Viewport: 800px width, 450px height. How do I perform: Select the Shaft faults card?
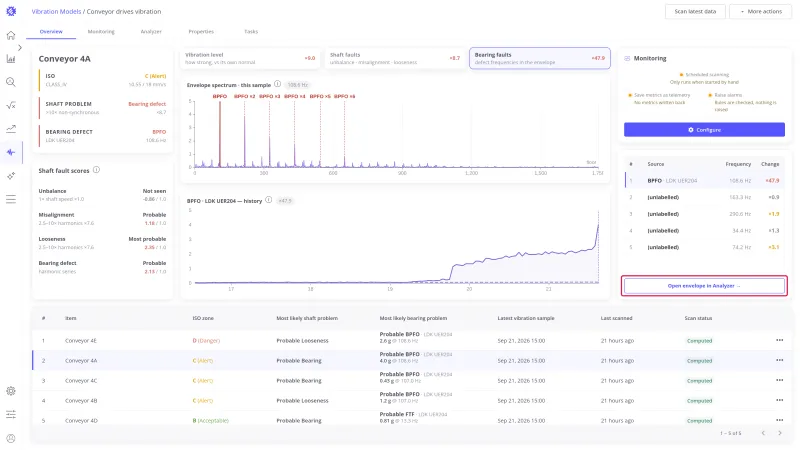click(394, 58)
